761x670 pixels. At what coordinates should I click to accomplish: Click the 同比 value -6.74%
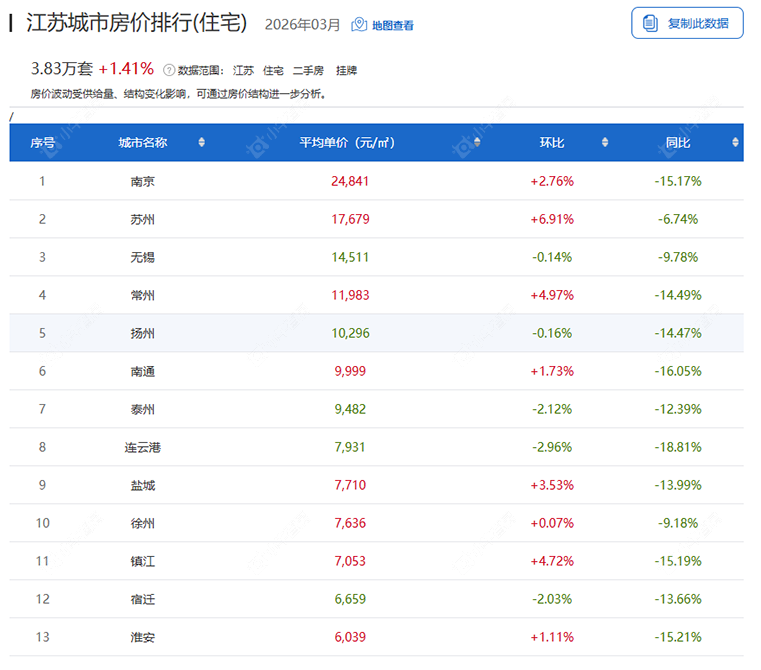(678, 219)
